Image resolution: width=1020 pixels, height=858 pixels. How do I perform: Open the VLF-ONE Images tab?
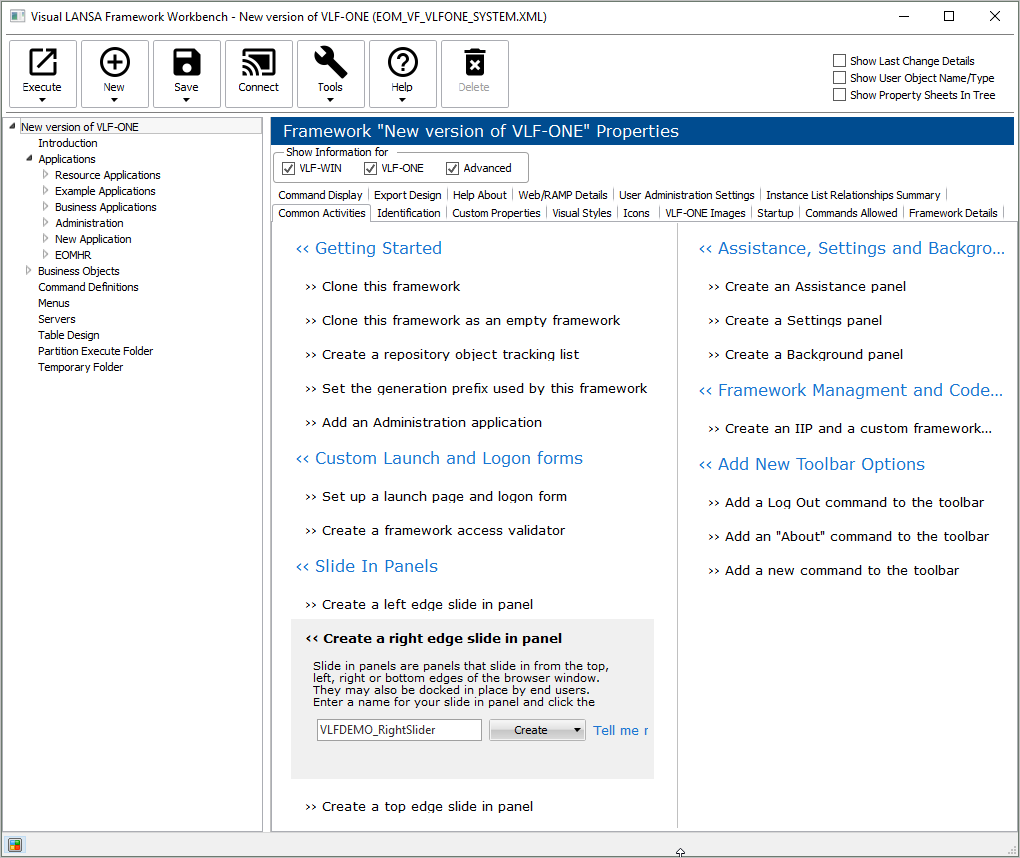[x=705, y=213]
